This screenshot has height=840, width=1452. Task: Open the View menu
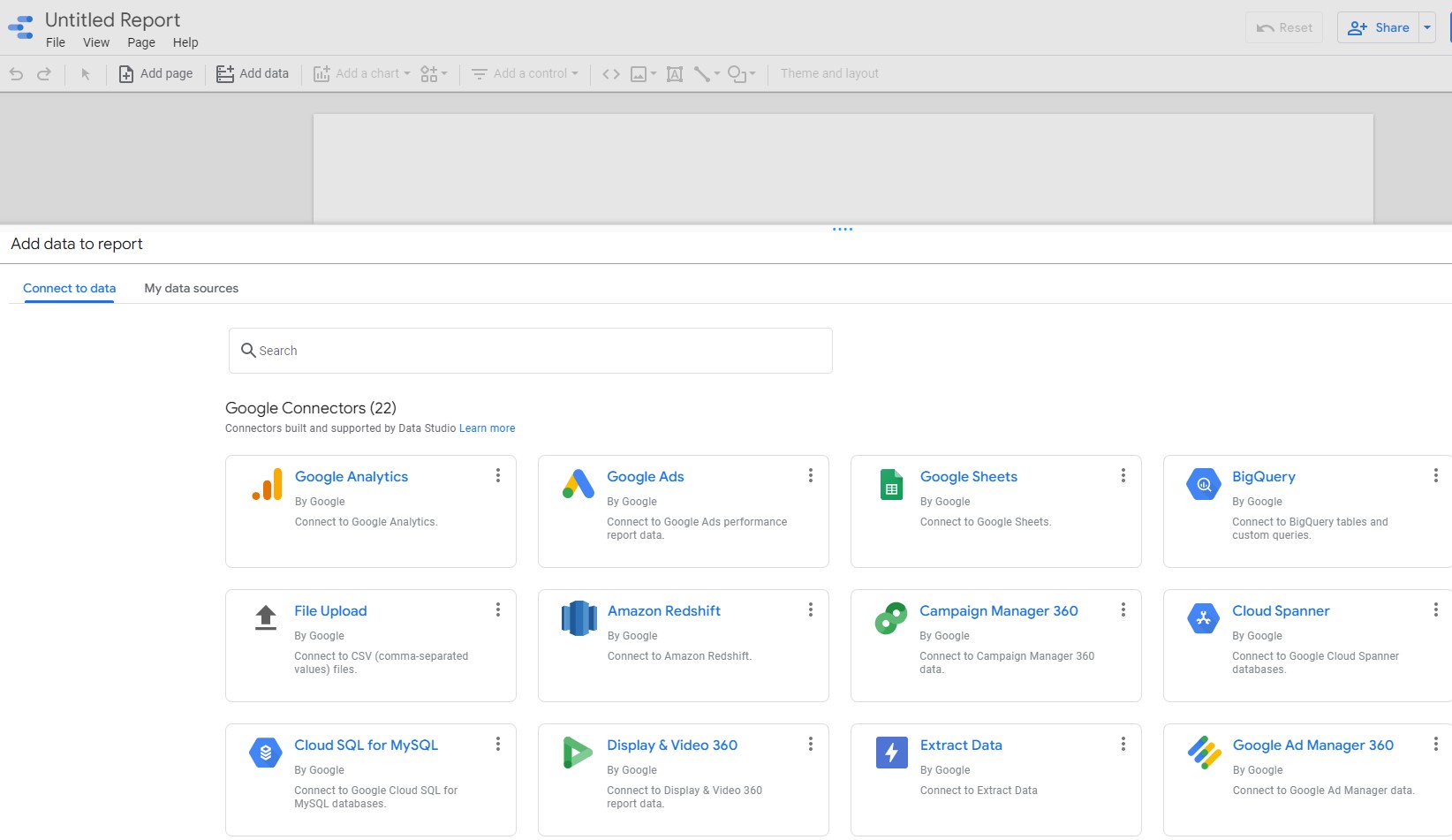pos(96,42)
